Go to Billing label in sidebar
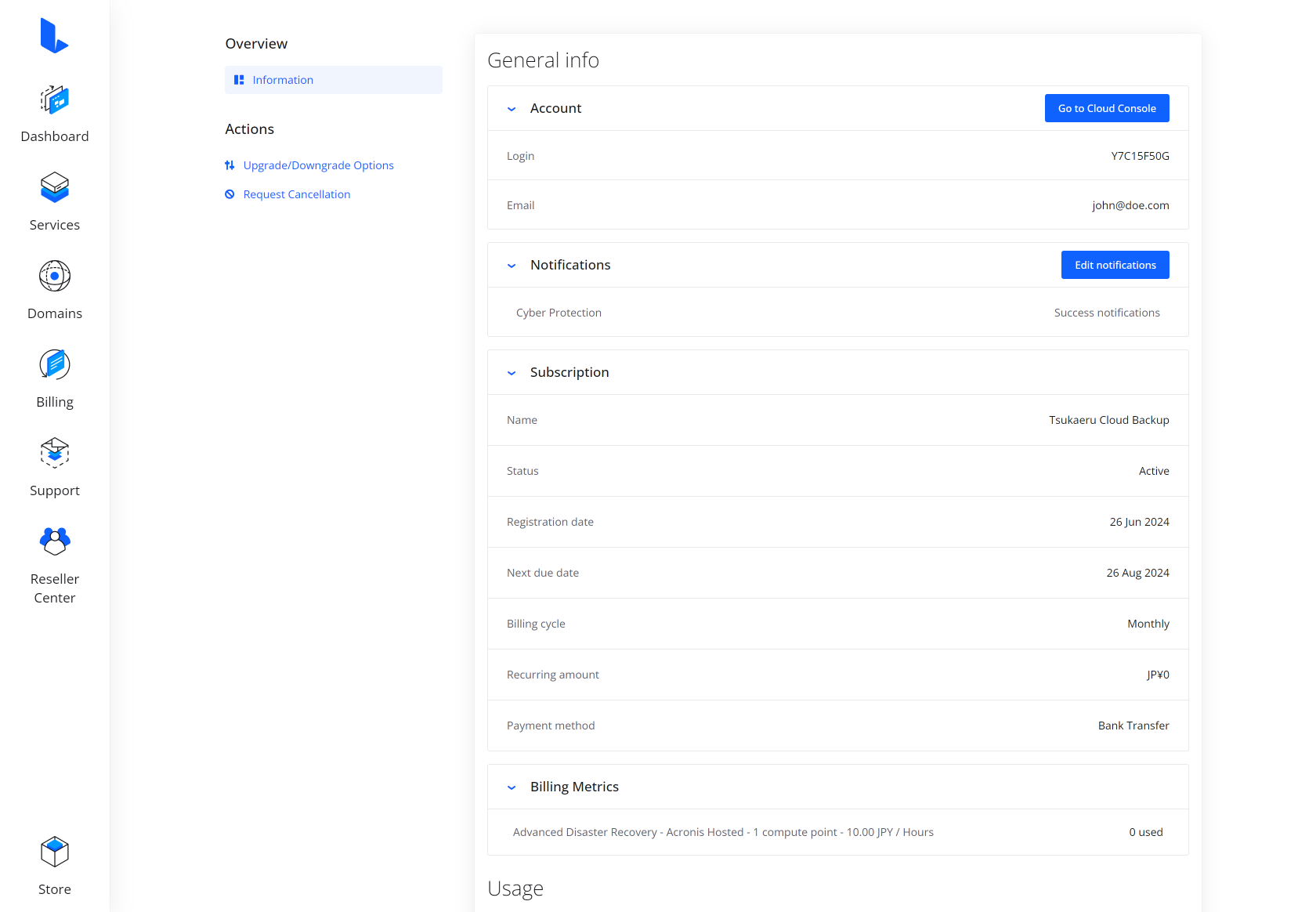This screenshot has height=912, width=1316. (x=55, y=402)
